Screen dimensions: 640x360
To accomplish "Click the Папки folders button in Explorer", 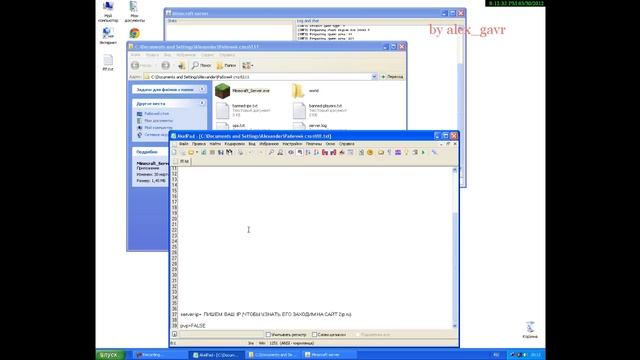I will coord(227,65).
